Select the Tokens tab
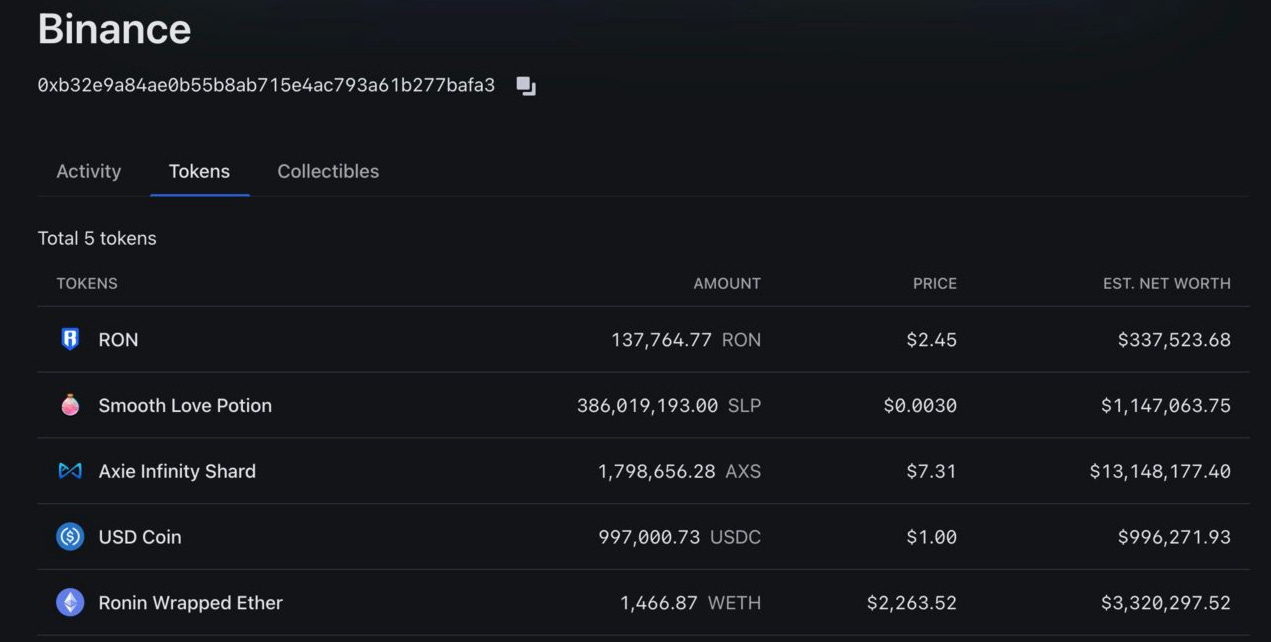 tap(199, 171)
